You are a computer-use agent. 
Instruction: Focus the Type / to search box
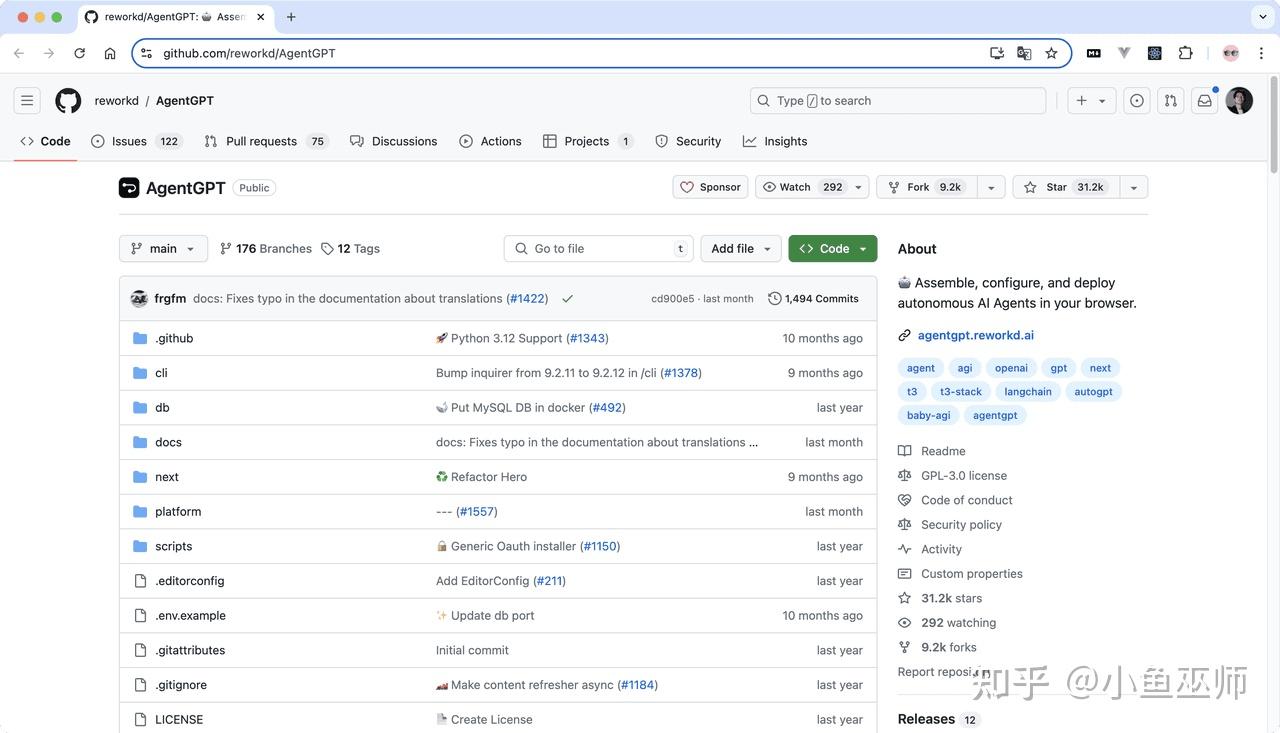(x=898, y=101)
